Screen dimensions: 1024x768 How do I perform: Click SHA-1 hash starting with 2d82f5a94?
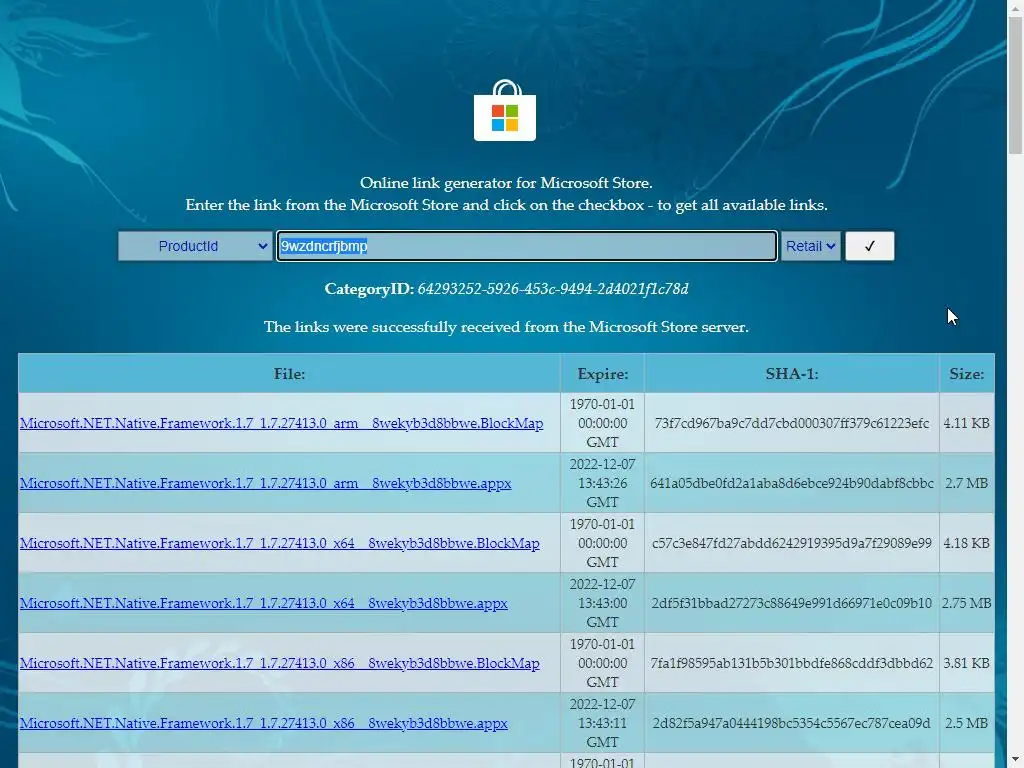(x=792, y=724)
